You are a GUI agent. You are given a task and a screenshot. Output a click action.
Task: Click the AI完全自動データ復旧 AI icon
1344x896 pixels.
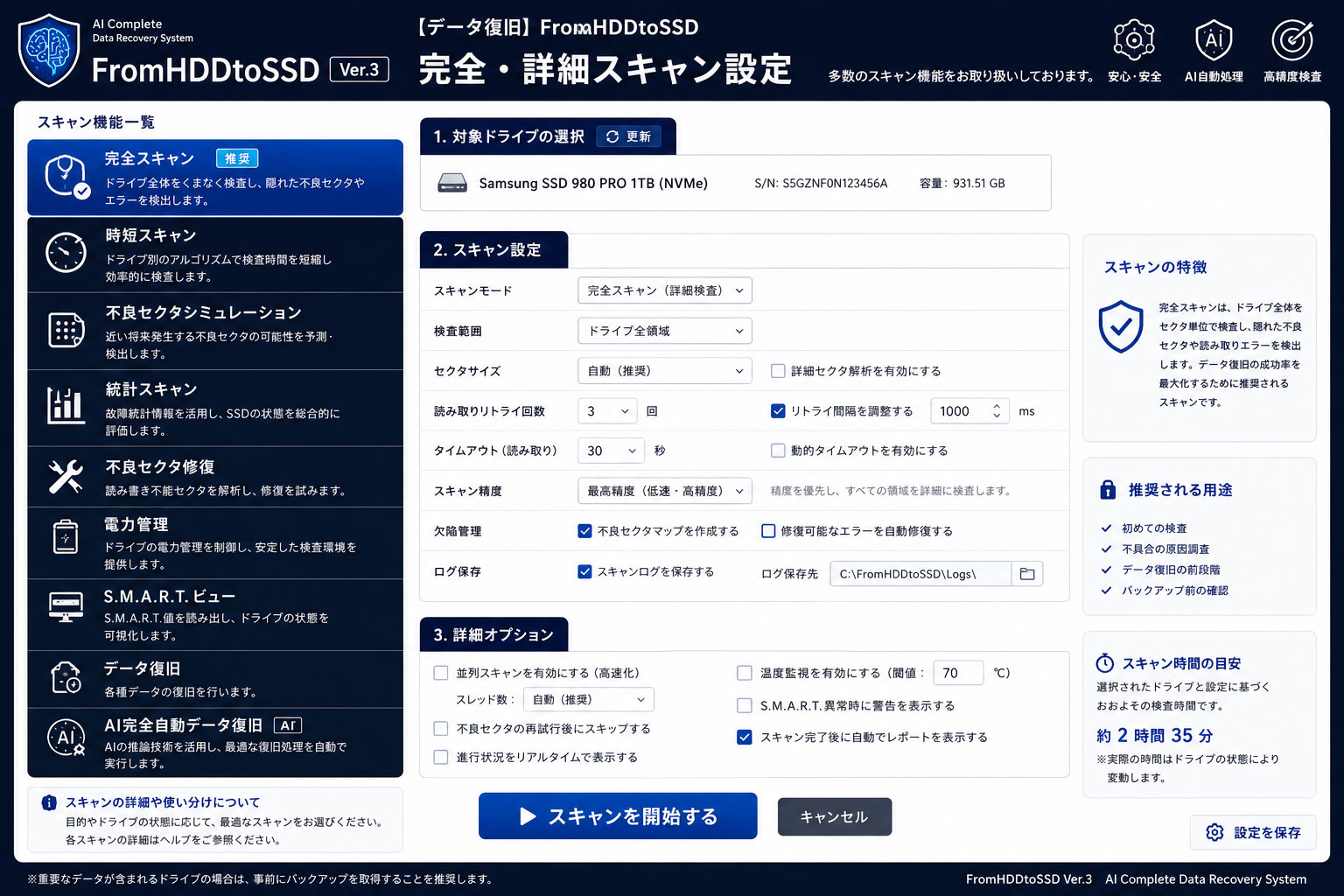pyautogui.click(x=66, y=738)
